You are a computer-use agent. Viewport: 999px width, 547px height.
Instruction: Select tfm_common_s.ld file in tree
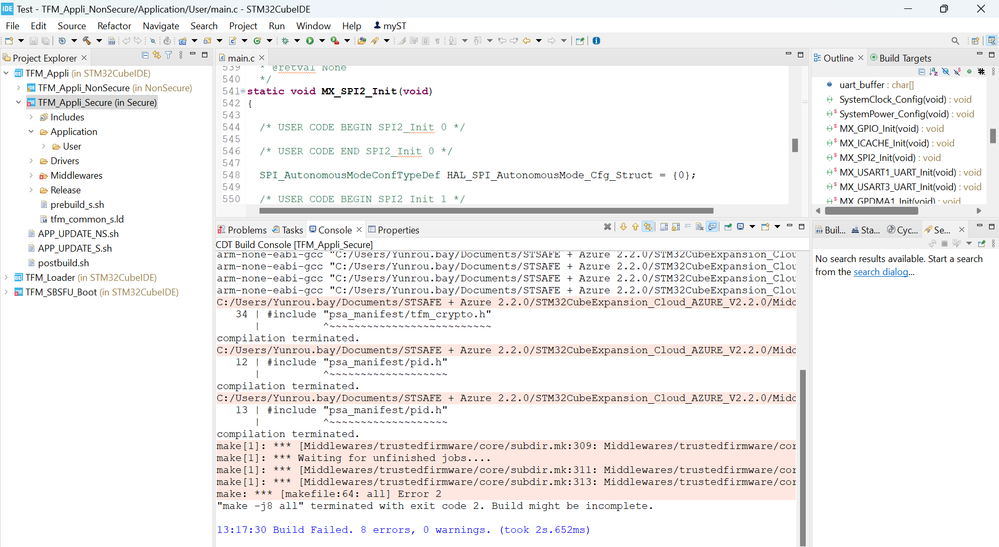[87, 219]
